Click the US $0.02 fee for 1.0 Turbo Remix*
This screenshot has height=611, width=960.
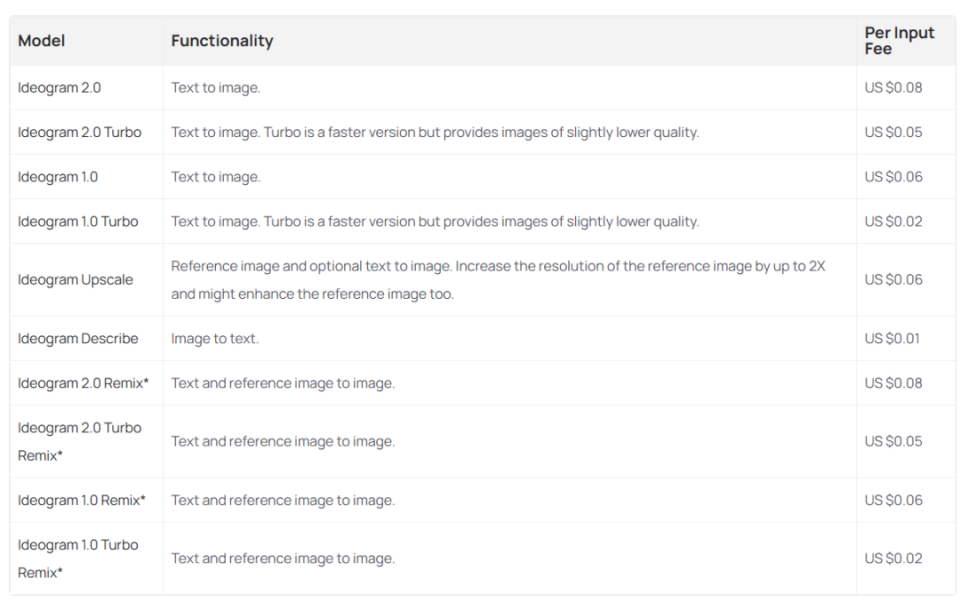(x=893, y=558)
